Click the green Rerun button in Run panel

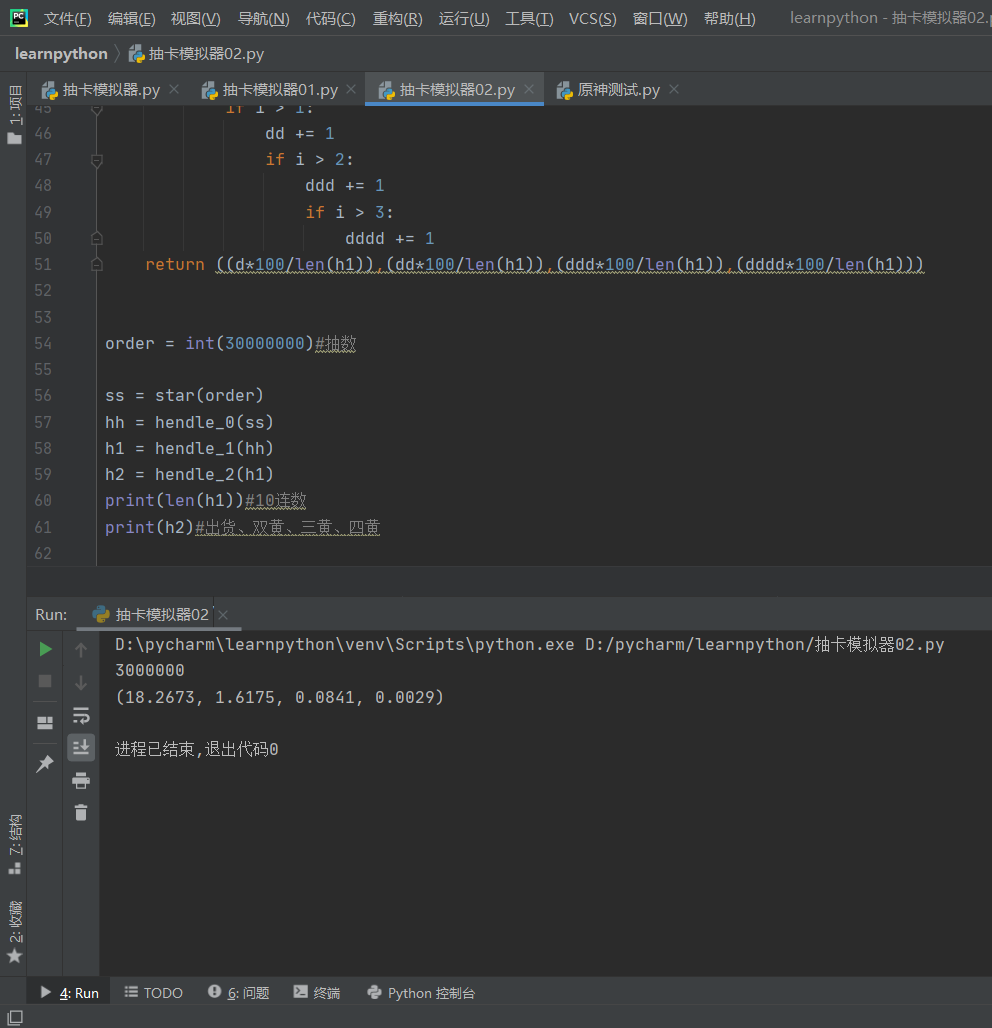coord(45,649)
